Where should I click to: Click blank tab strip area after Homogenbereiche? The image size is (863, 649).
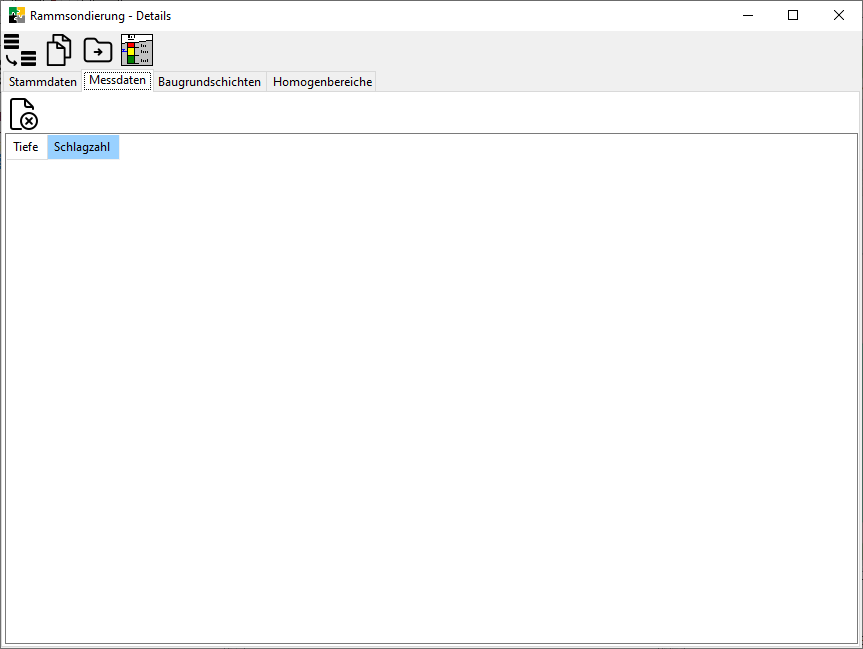600,82
